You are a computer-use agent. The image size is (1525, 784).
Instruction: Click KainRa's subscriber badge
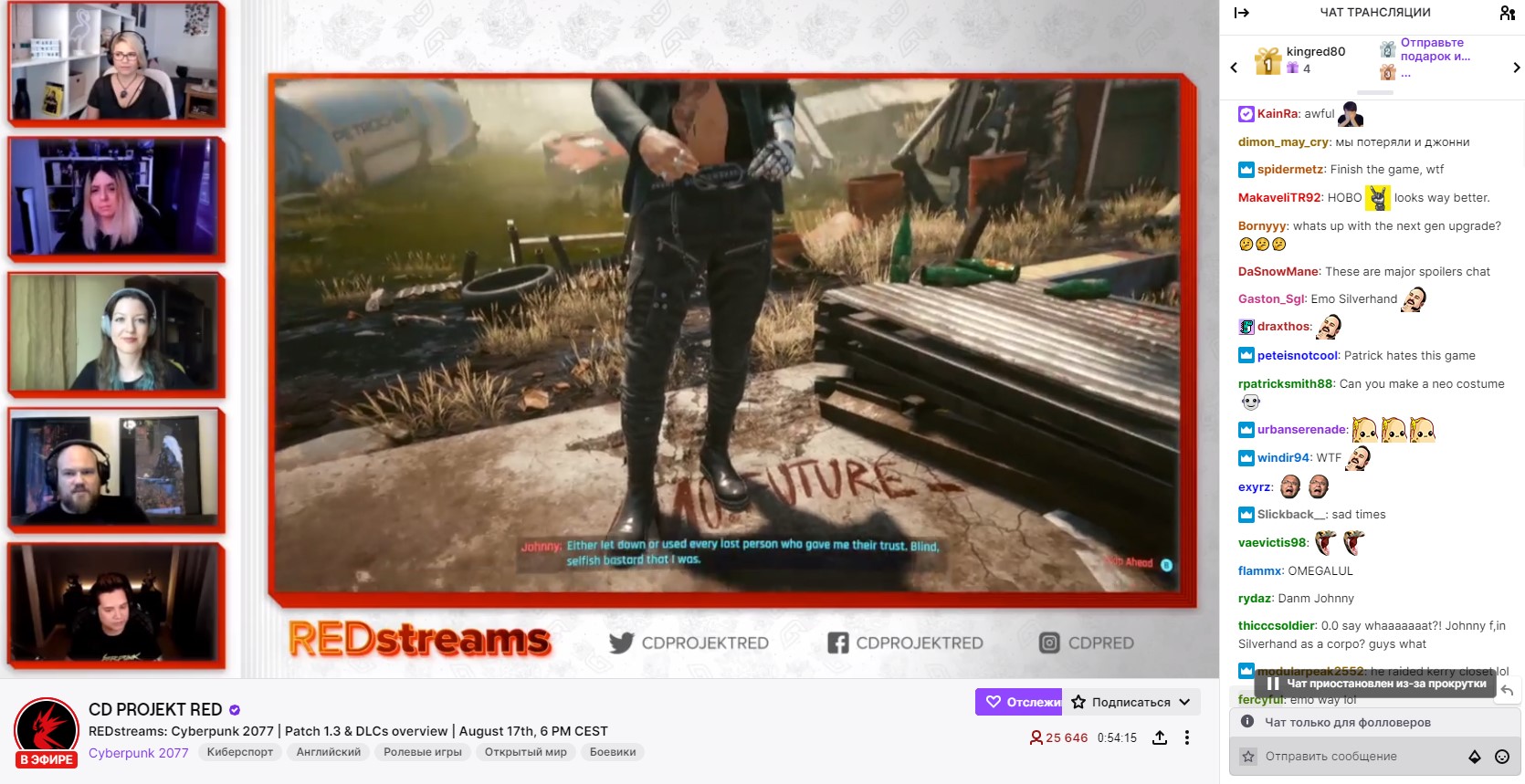pos(1246,114)
